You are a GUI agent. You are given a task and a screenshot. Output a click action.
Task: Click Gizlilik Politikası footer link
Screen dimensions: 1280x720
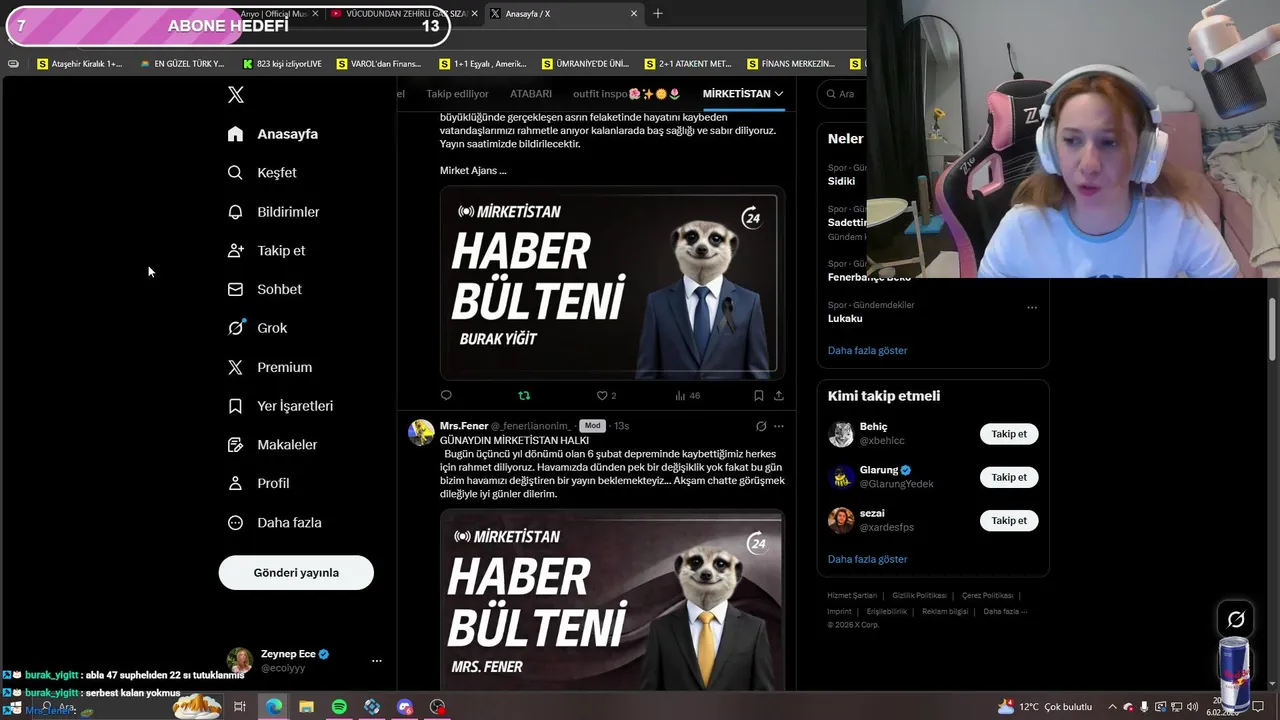(x=919, y=596)
